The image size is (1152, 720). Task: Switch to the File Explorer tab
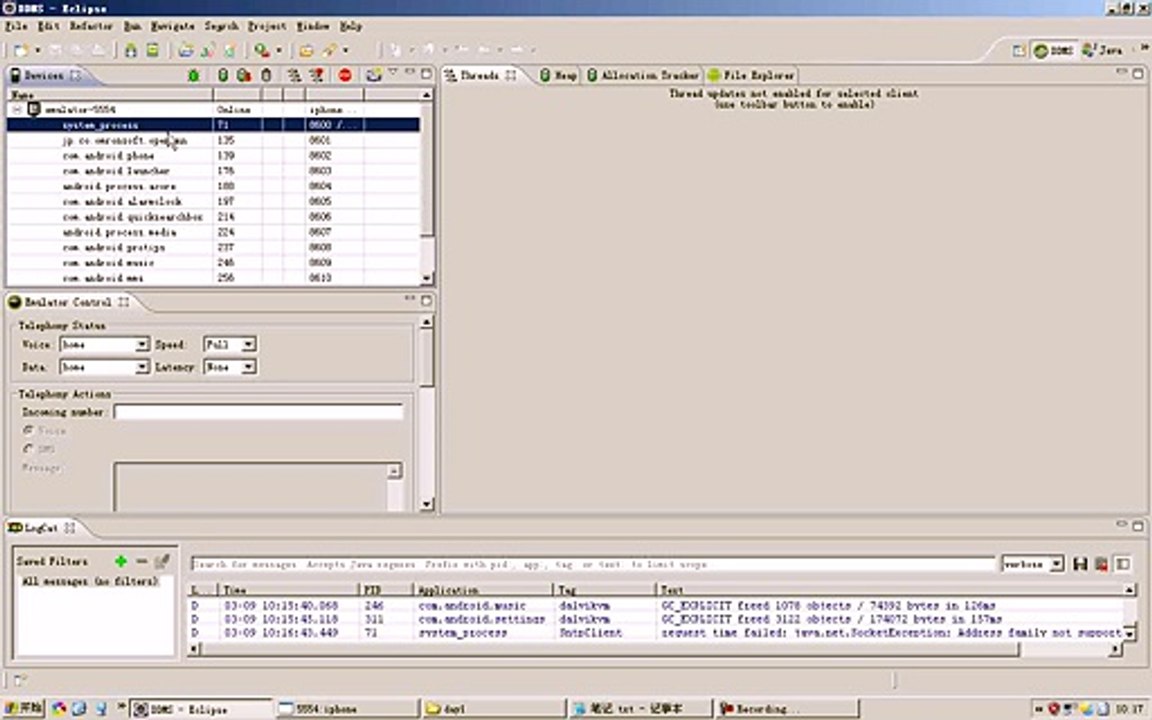[x=751, y=75]
